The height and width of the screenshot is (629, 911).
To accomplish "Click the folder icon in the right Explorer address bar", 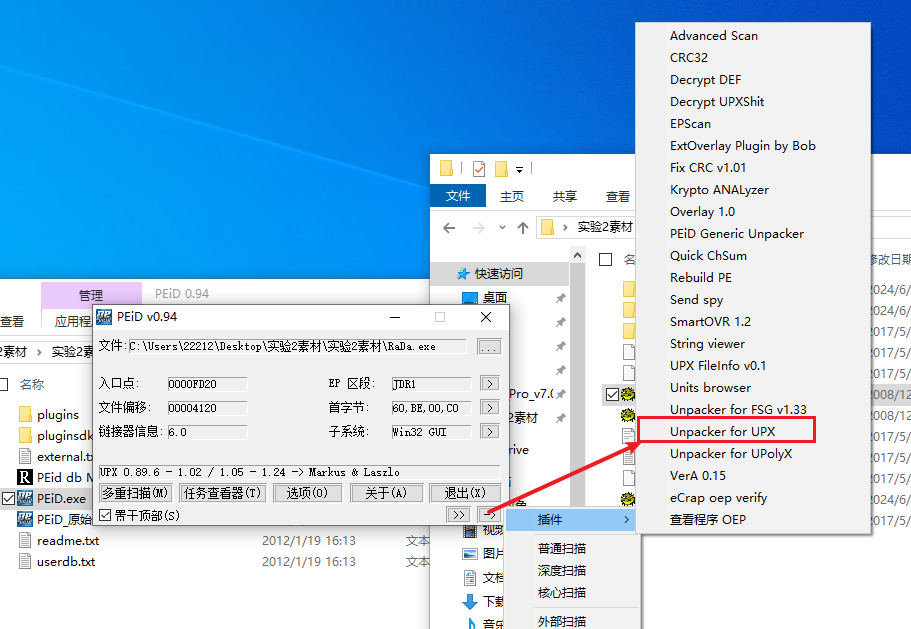I will [547, 227].
